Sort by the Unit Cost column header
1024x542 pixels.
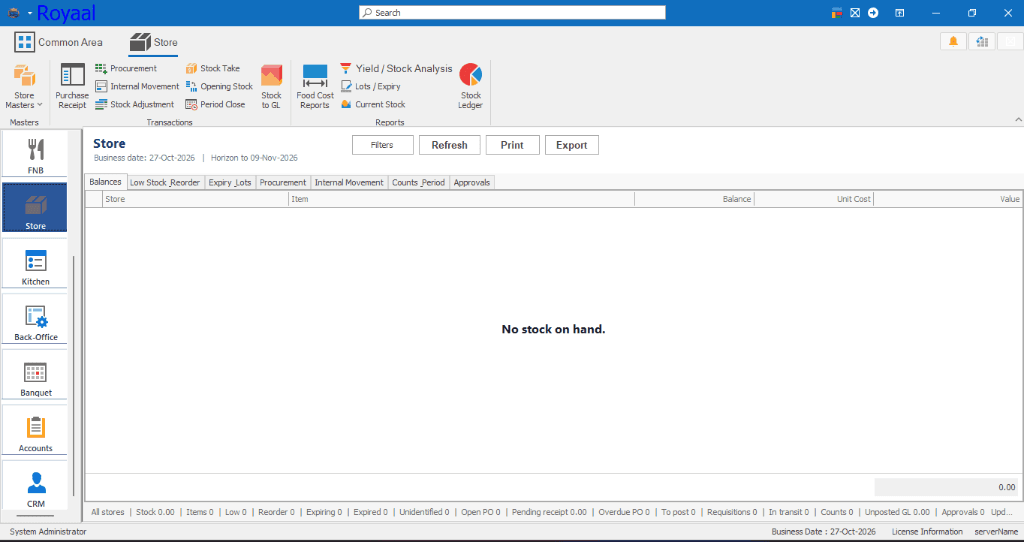point(814,199)
